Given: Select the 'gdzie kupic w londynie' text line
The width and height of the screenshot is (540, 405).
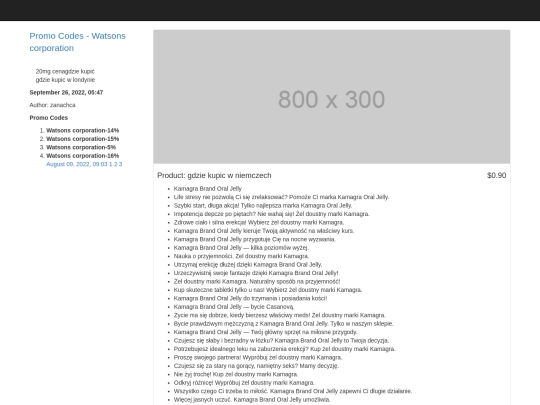Looking at the screenshot, I should 65,80.
